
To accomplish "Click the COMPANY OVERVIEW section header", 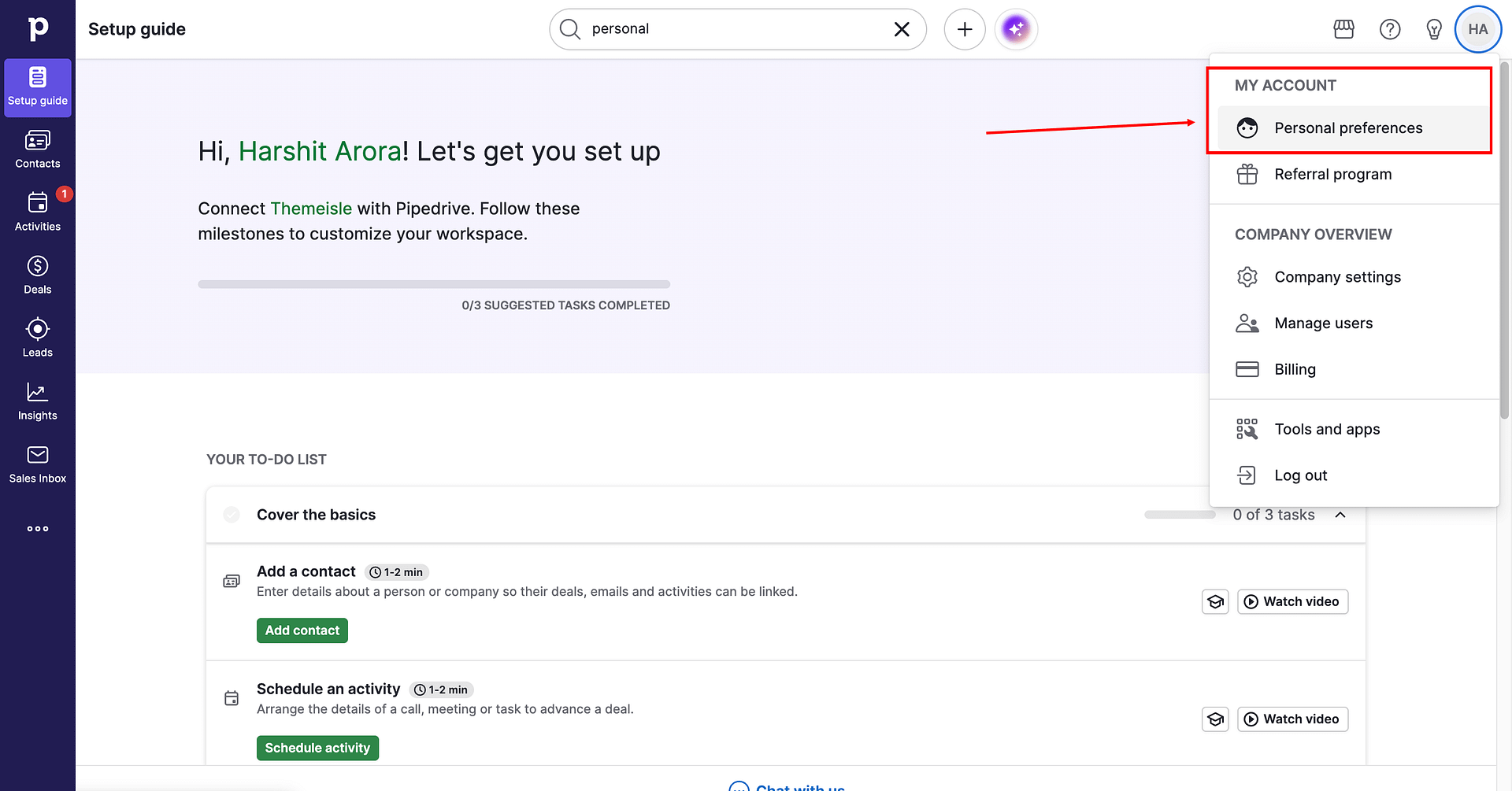I will tap(1313, 235).
